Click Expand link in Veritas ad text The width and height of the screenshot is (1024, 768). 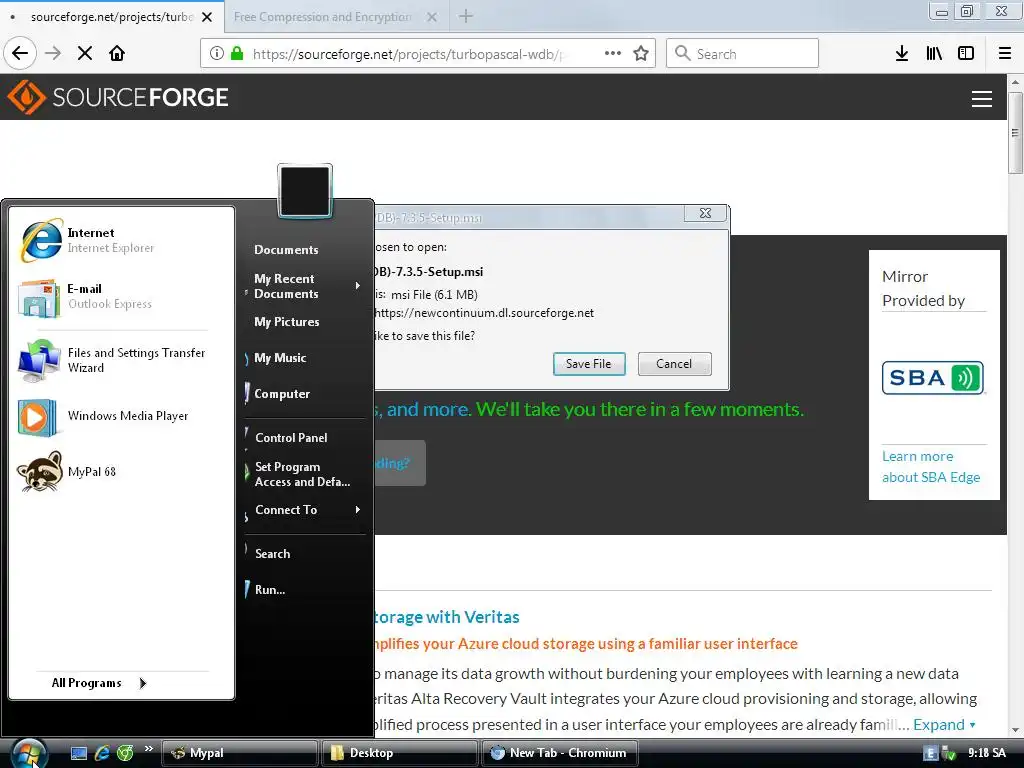pos(944,725)
